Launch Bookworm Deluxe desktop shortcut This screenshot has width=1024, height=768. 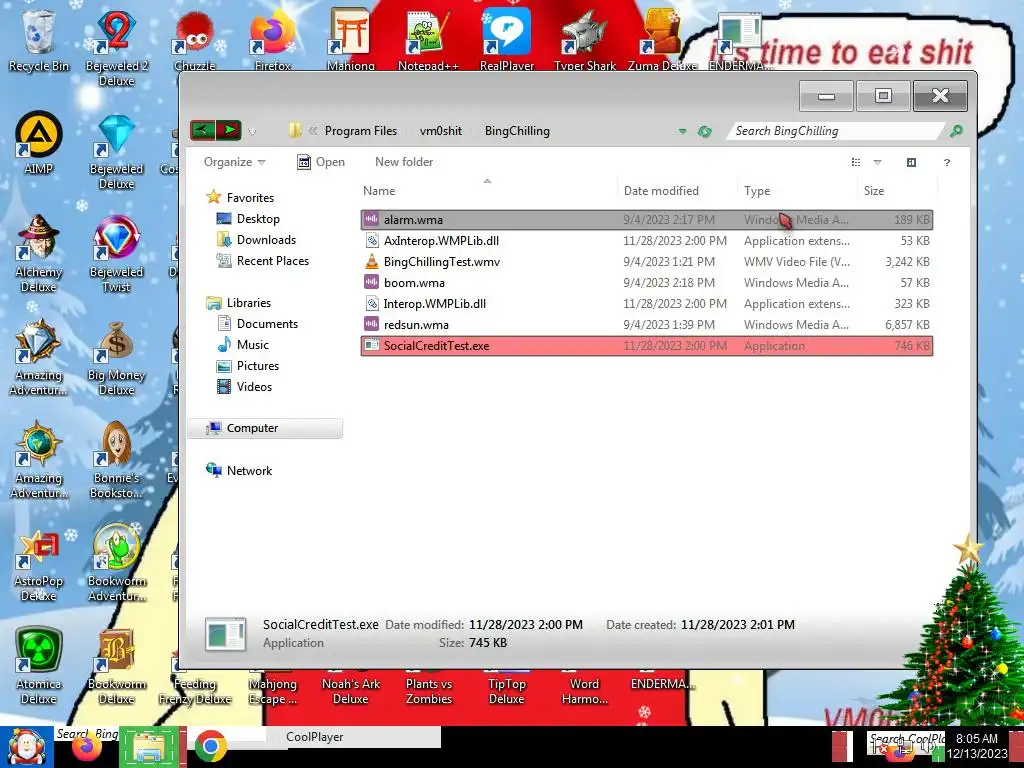(116, 667)
